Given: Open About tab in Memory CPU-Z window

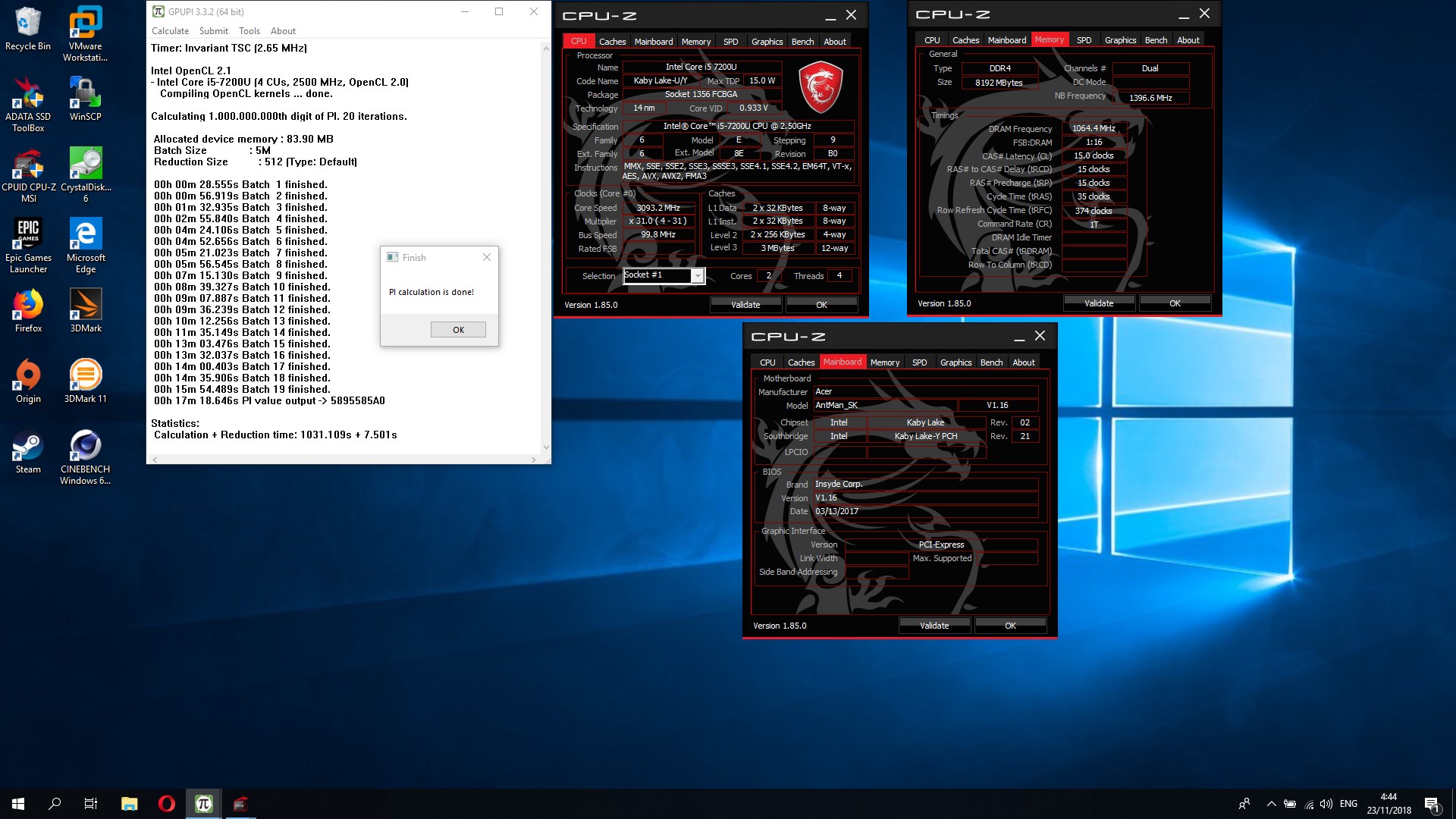Looking at the screenshot, I should tap(1188, 40).
